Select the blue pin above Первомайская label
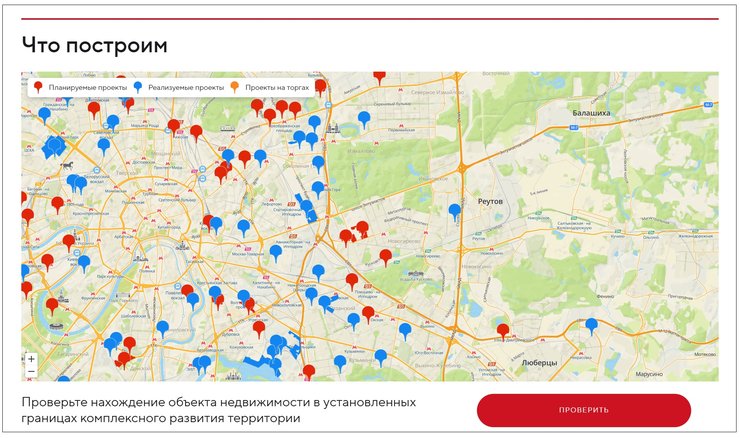 click(x=364, y=119)
